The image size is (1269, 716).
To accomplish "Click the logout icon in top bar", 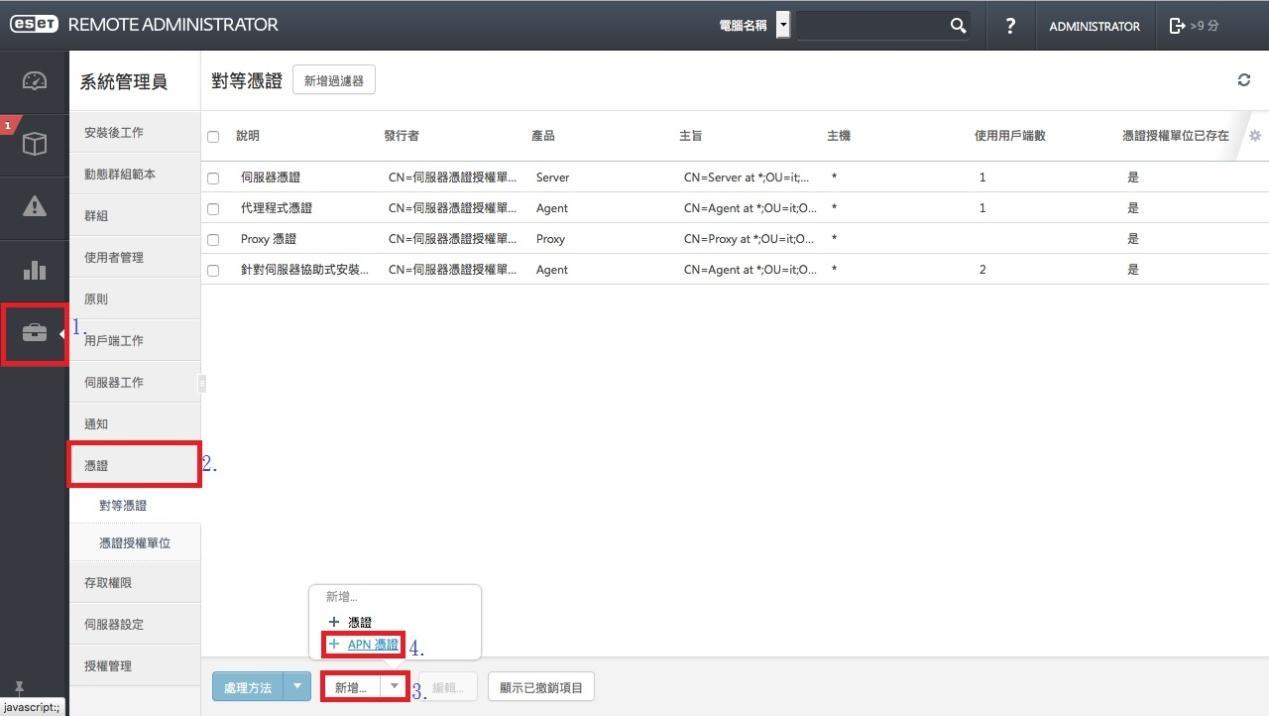I will (1176, 25).
